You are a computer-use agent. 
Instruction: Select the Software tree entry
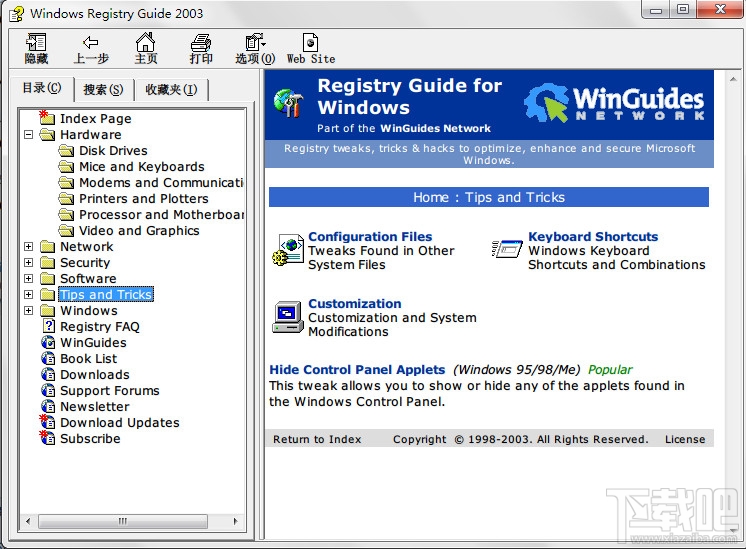tap(88, 278)
